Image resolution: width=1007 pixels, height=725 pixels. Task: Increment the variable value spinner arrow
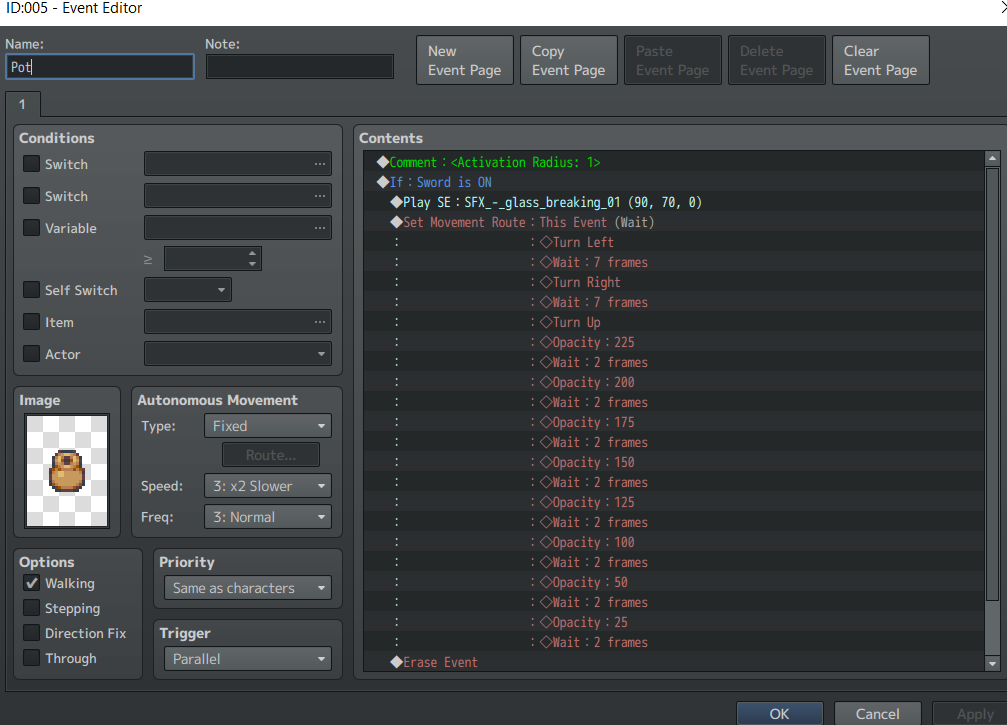(x=252, y=253)
